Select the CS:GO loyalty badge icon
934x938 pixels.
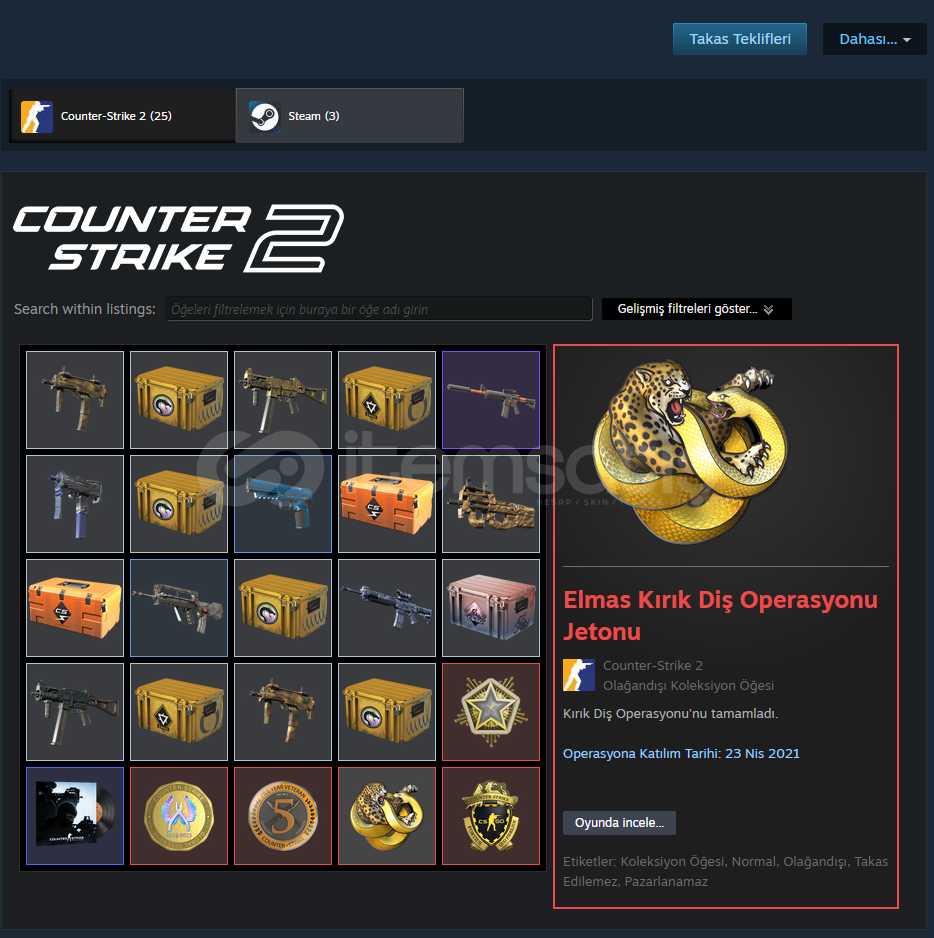[491, 816]
